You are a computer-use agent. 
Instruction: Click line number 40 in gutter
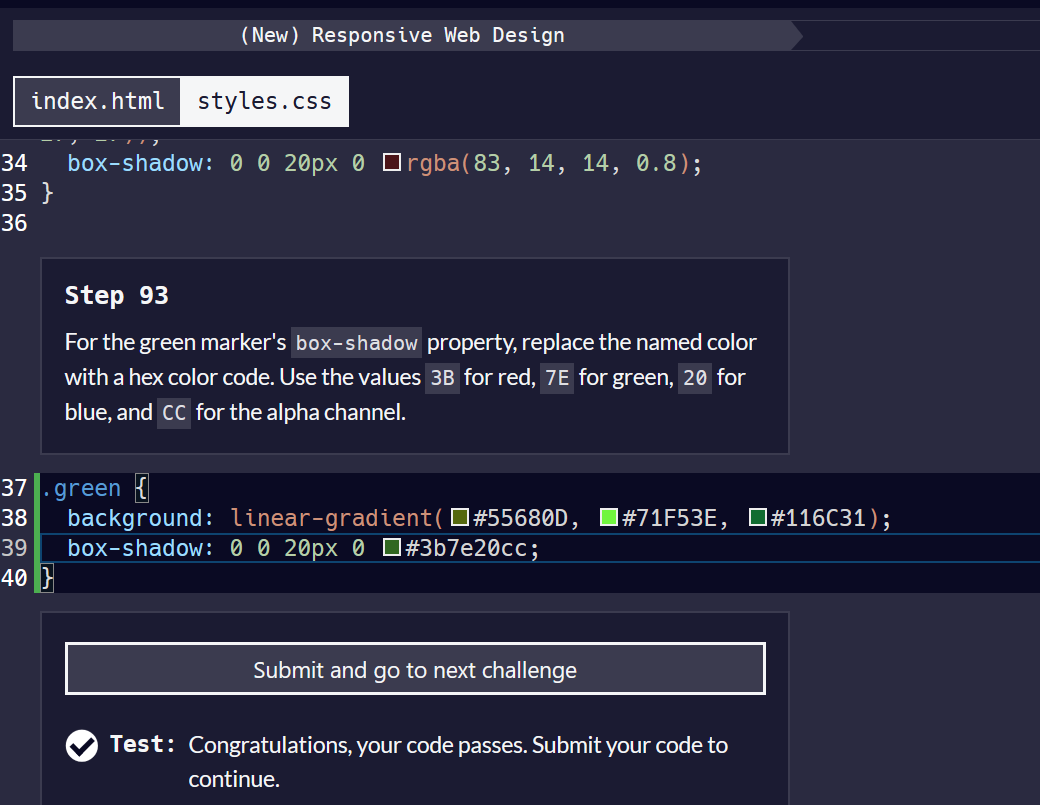pos(14,578)
